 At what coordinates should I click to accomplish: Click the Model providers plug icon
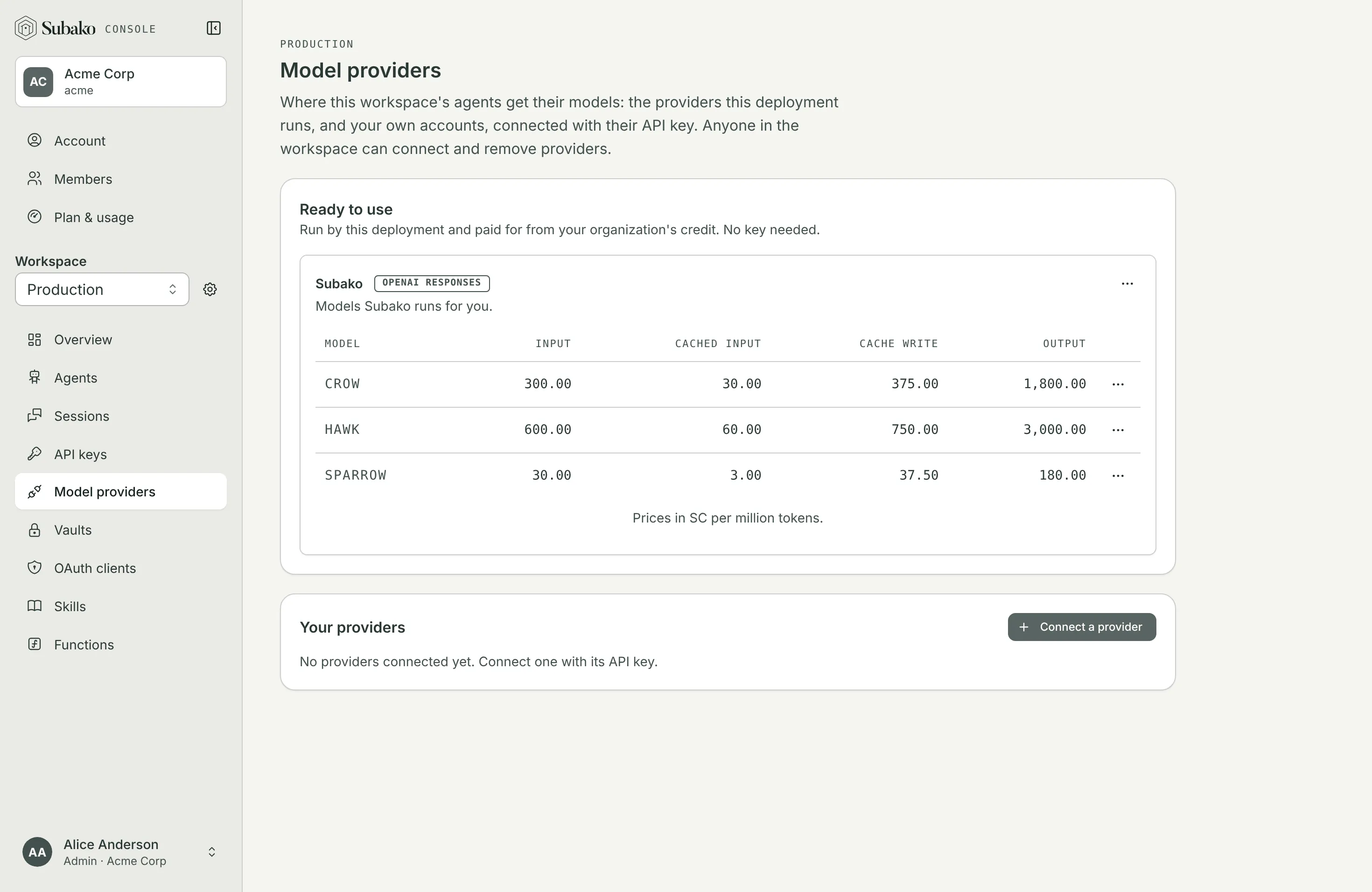[x=35, y=492]
